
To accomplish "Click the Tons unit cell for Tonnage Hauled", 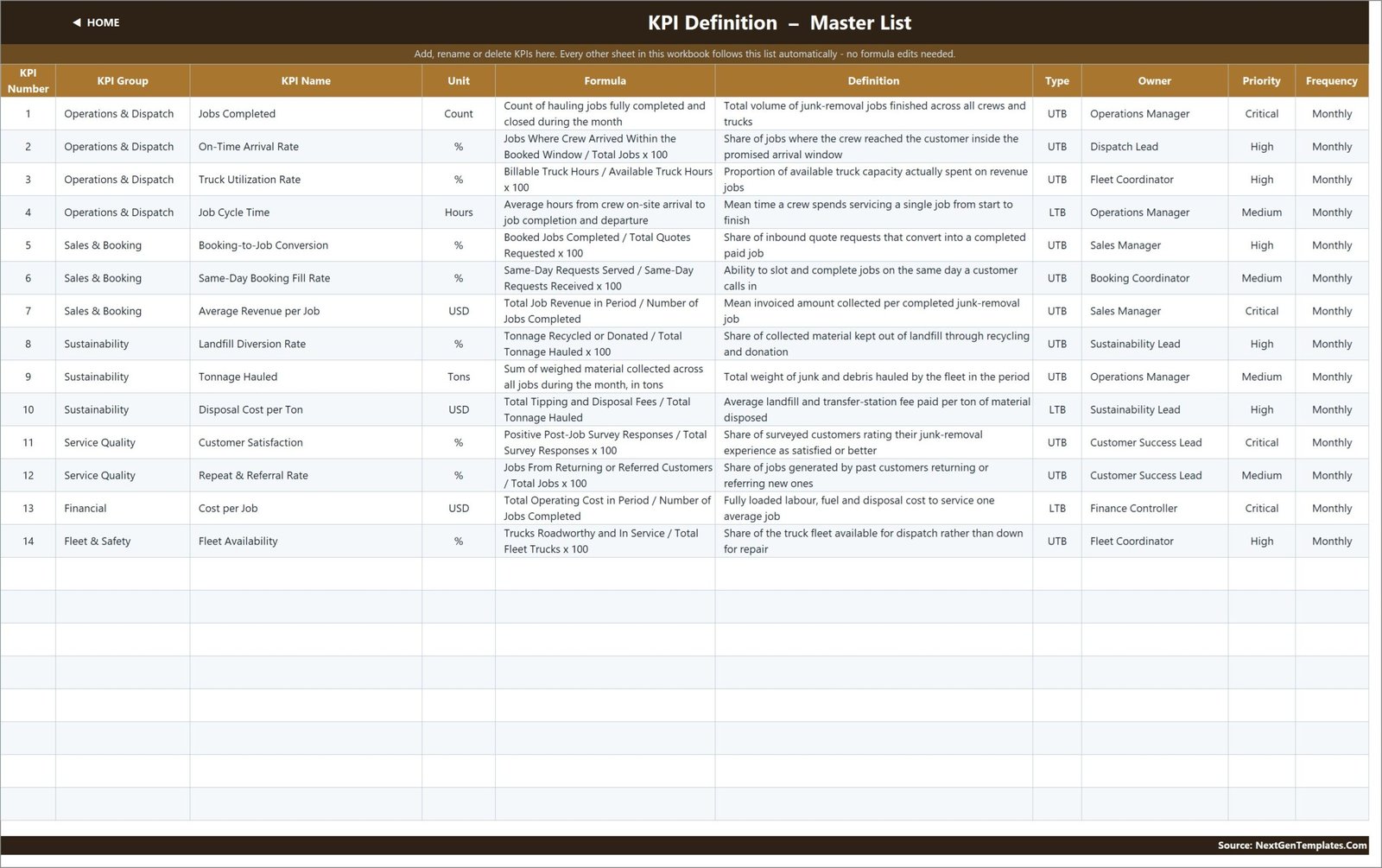I will (x=459, y=377).
